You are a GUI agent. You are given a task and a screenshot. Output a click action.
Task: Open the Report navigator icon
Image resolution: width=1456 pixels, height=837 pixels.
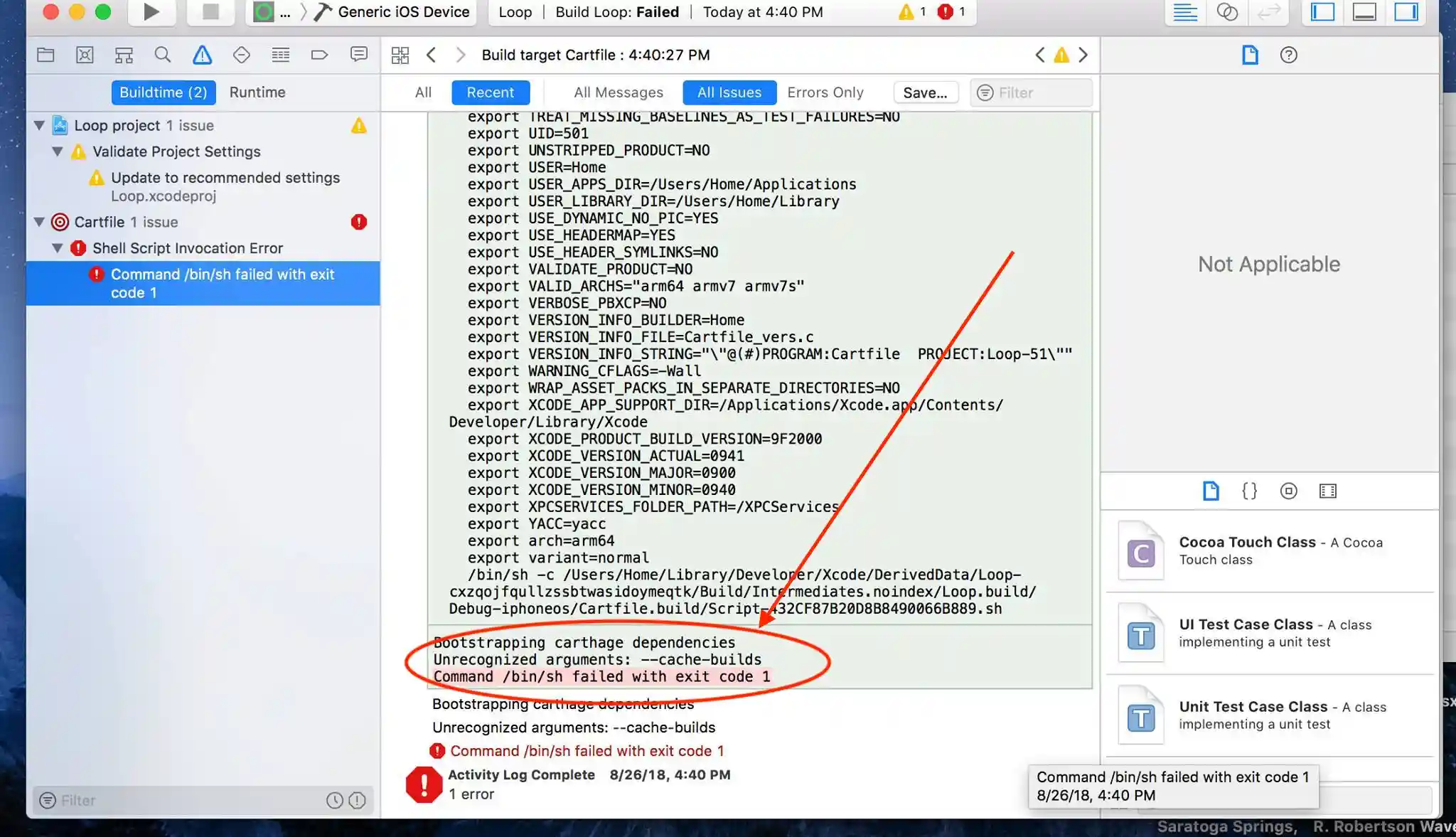[358, 55]
